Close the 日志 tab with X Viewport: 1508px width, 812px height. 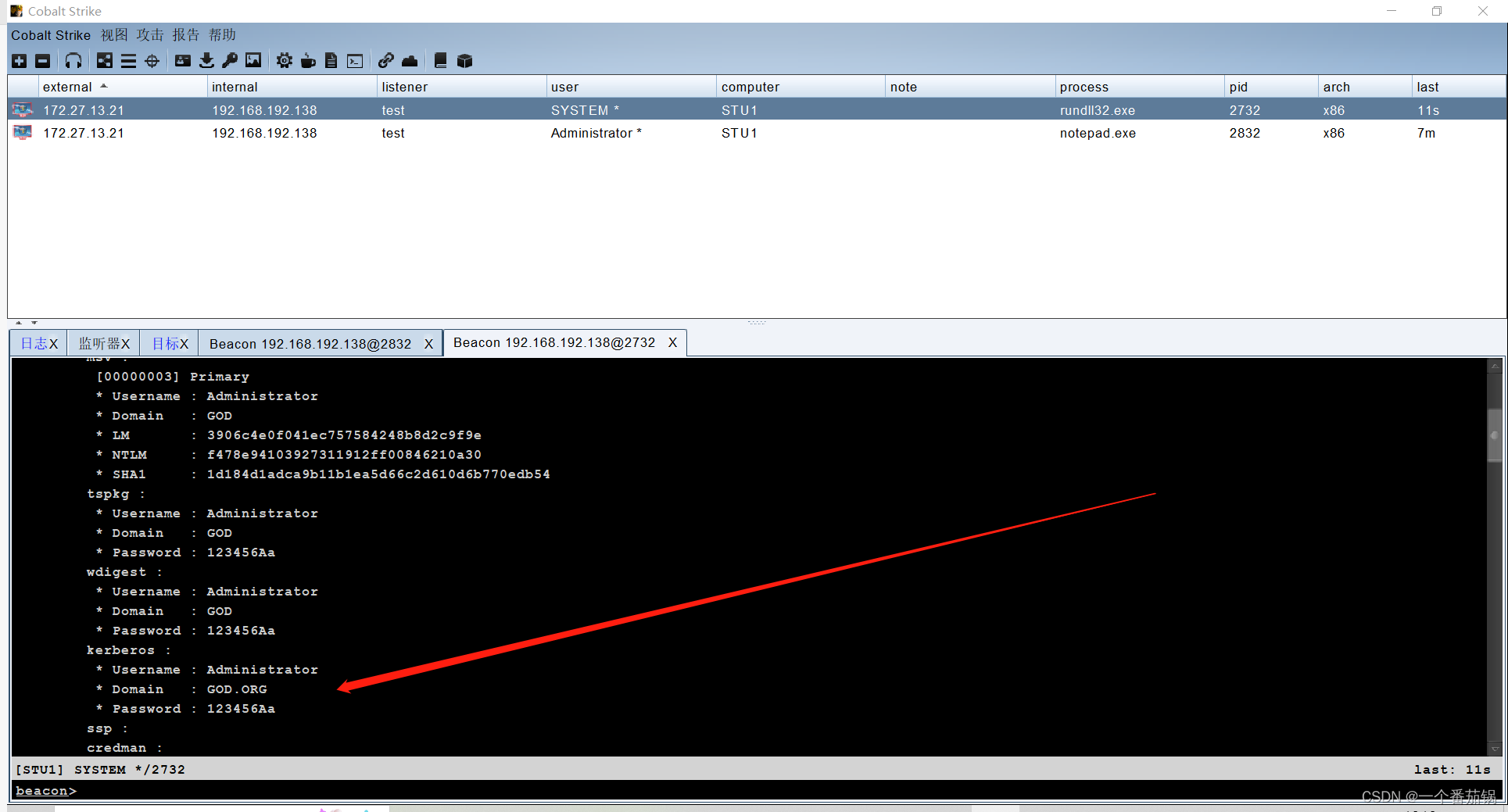(53, 344)
